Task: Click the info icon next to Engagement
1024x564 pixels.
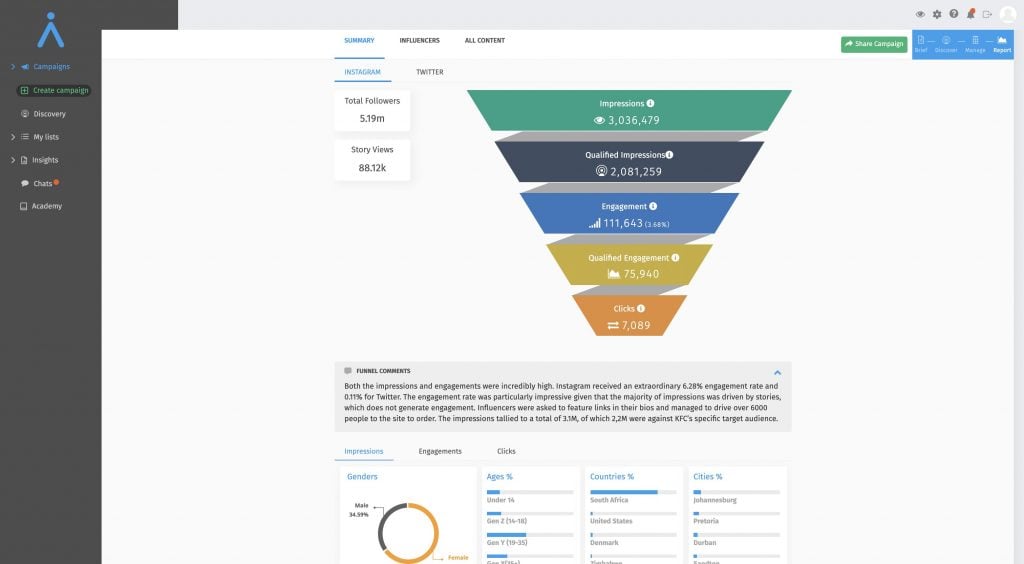Action: click(653, 206)
